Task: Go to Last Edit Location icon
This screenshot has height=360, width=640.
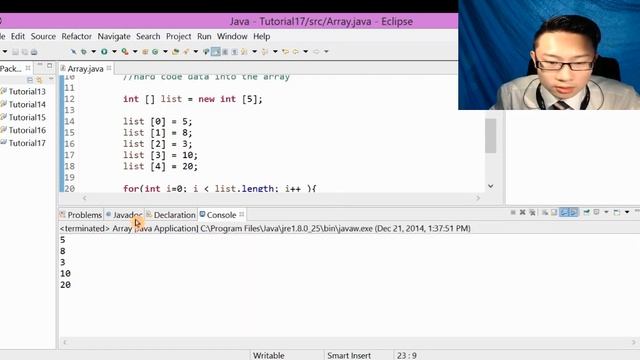Action: coord(285,52)
